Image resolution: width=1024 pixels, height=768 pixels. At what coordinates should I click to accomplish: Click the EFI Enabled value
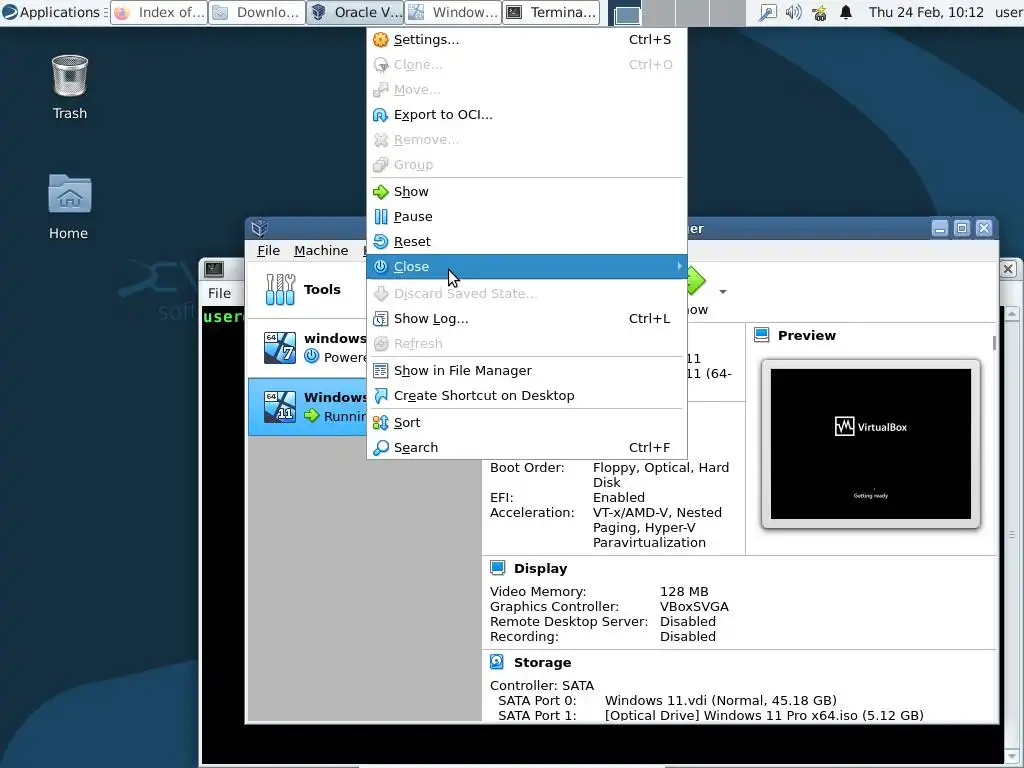point(618,498)
